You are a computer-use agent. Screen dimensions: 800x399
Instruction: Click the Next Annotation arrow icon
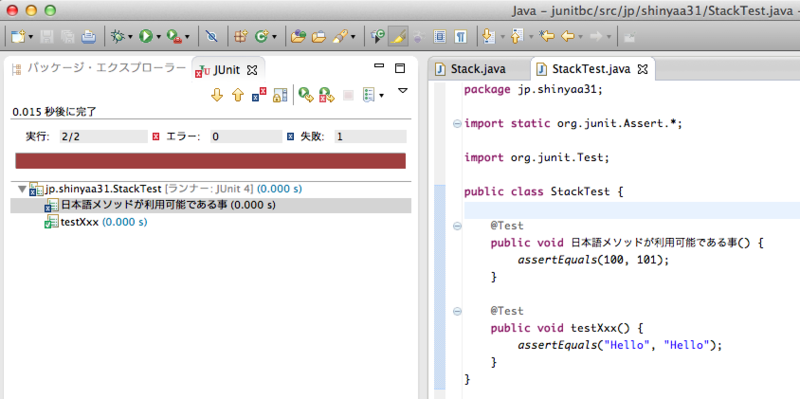(489, 36)
